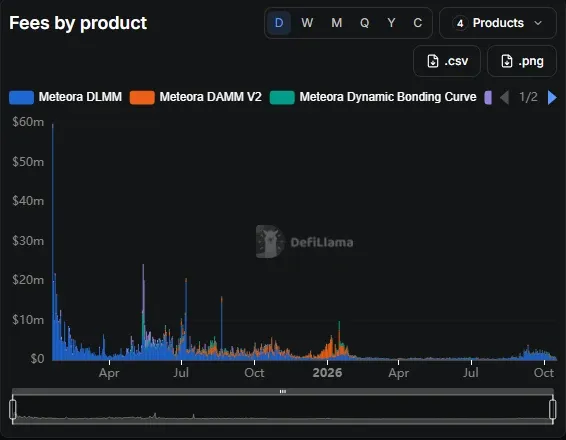Select the daily D interval
566x440 pixels.
pos(279,23)
